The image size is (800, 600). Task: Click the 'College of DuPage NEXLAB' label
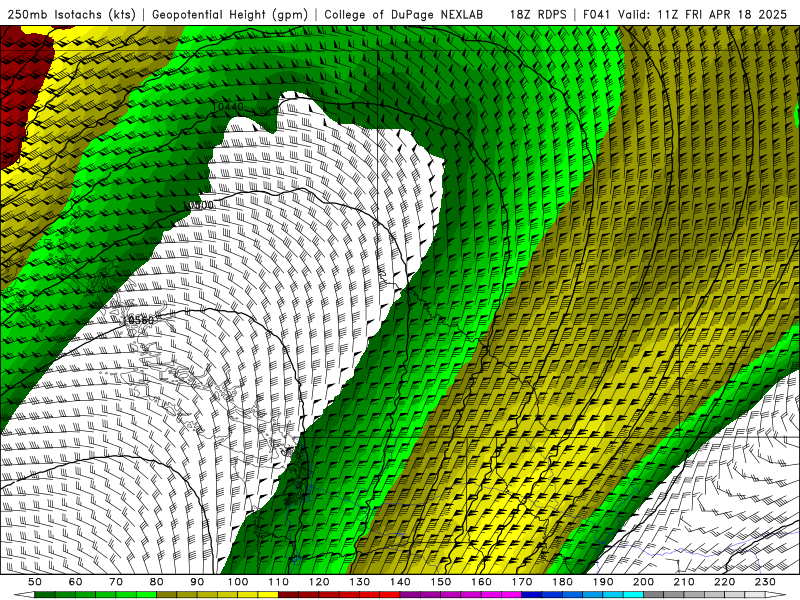[403, 14]
